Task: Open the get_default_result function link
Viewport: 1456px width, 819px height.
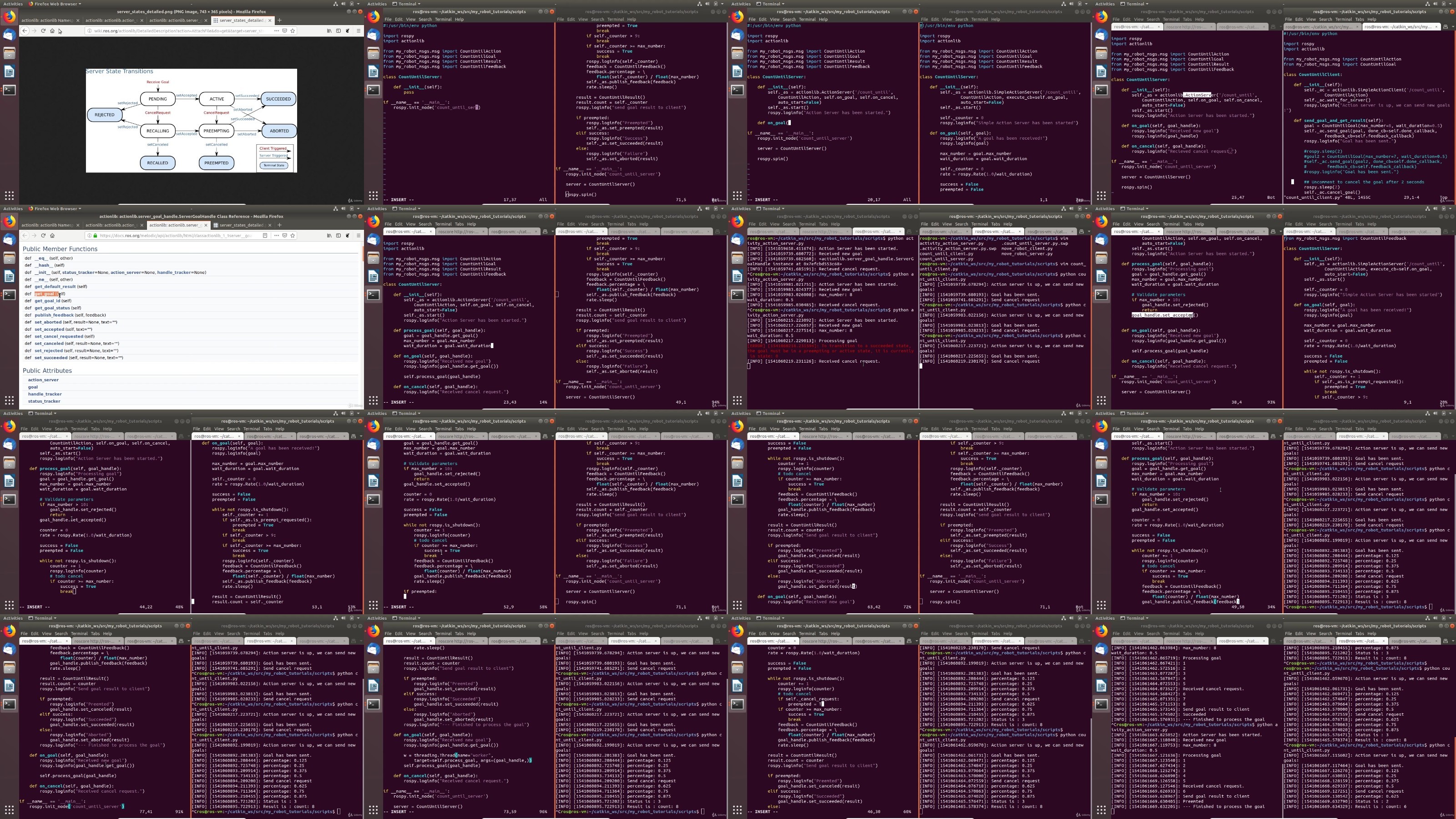Action: click(x=56, y=287)
